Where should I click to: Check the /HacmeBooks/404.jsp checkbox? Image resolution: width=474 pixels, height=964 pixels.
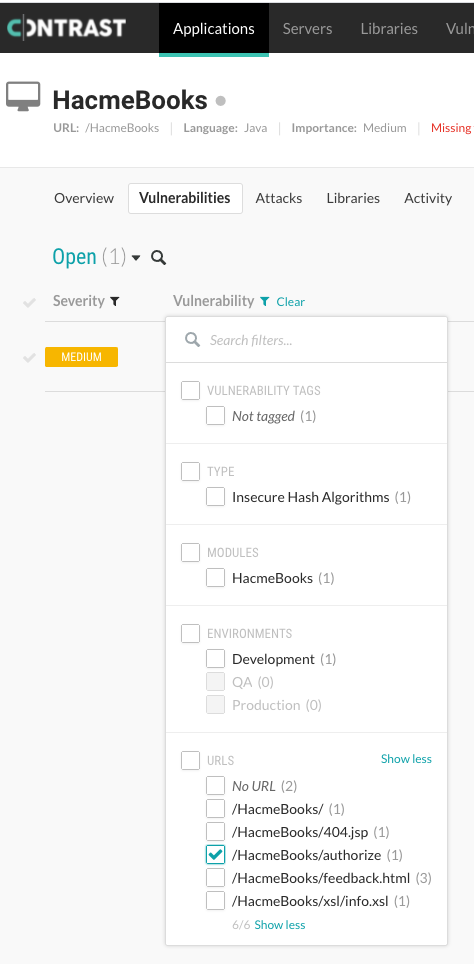[215, 832]
